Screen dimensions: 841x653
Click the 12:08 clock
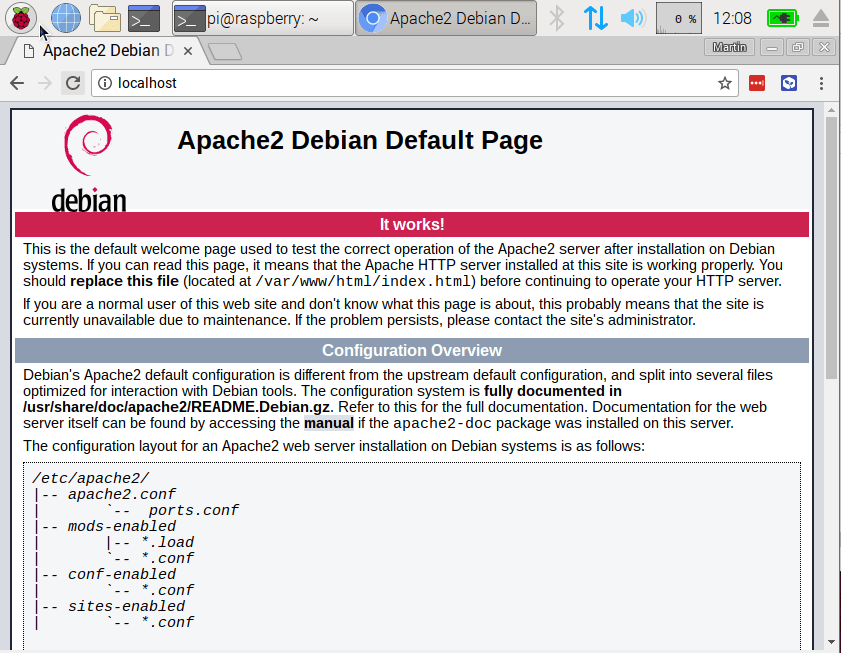[732, 18]
